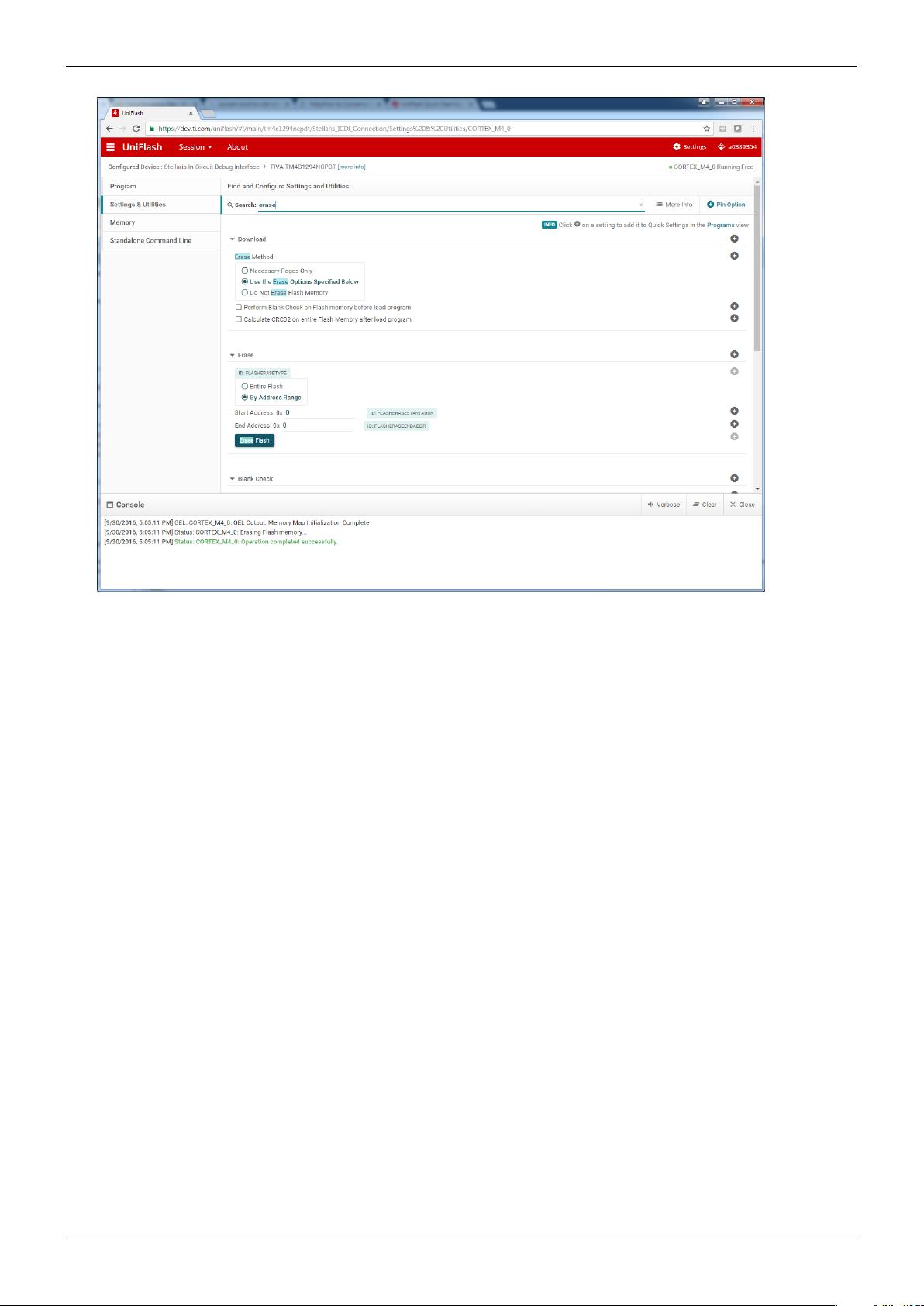
Task: Open the browser three-dot menu
Action: (753, 129)
